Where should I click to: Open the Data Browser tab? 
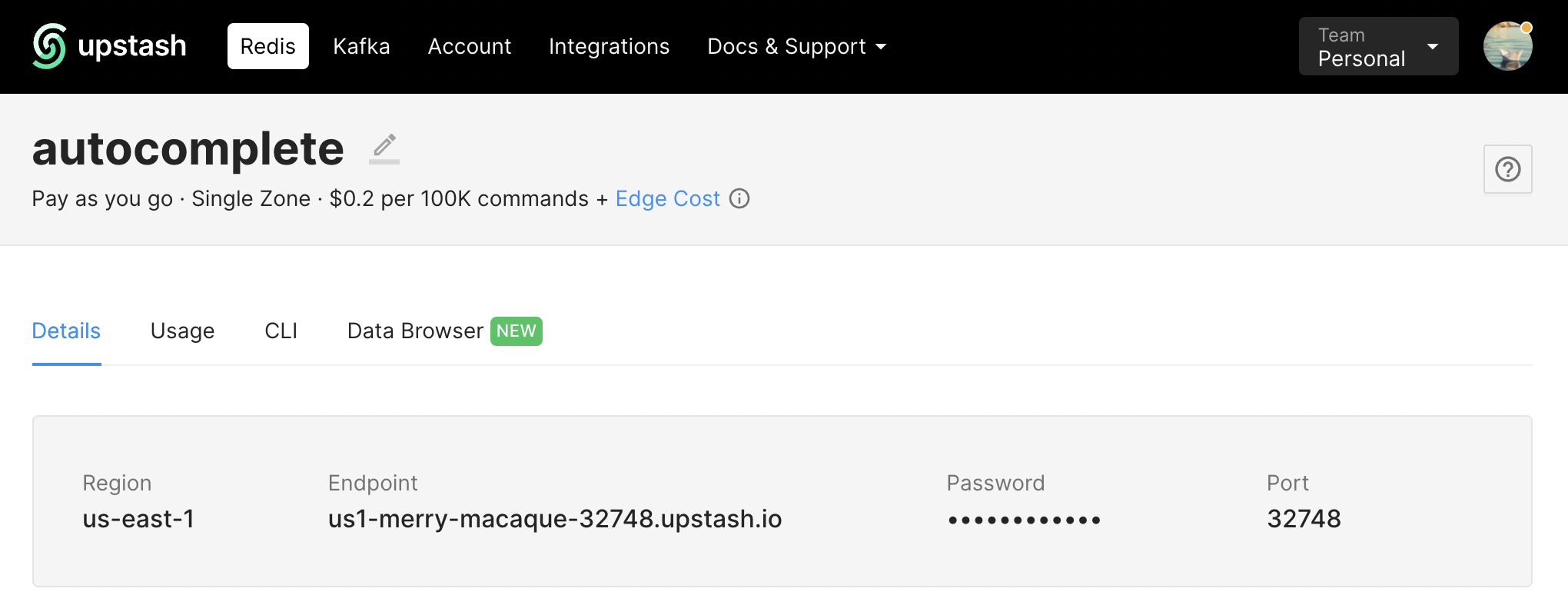[x=415, y=331]
